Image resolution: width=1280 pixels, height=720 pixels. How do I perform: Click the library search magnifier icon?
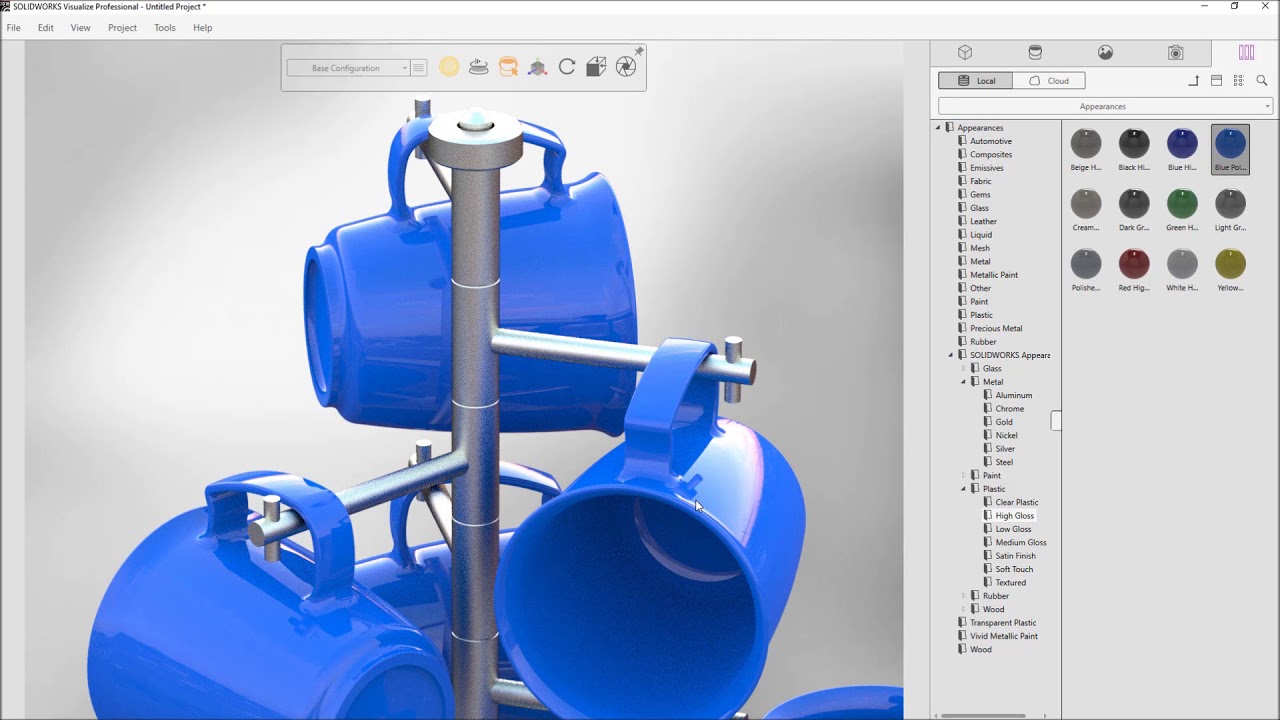[x=1262, y=81]
